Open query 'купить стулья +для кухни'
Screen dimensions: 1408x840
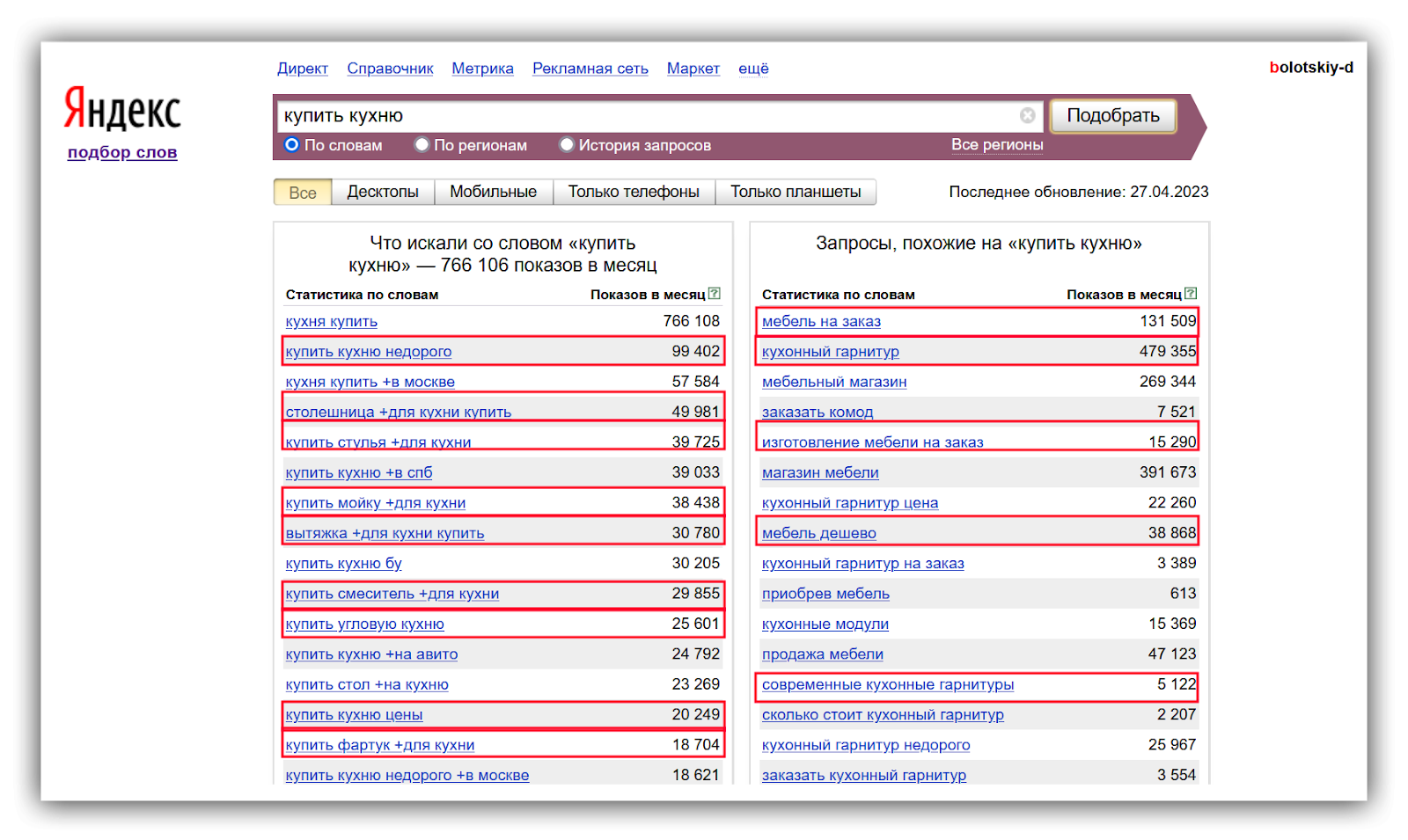coord(378,442)
